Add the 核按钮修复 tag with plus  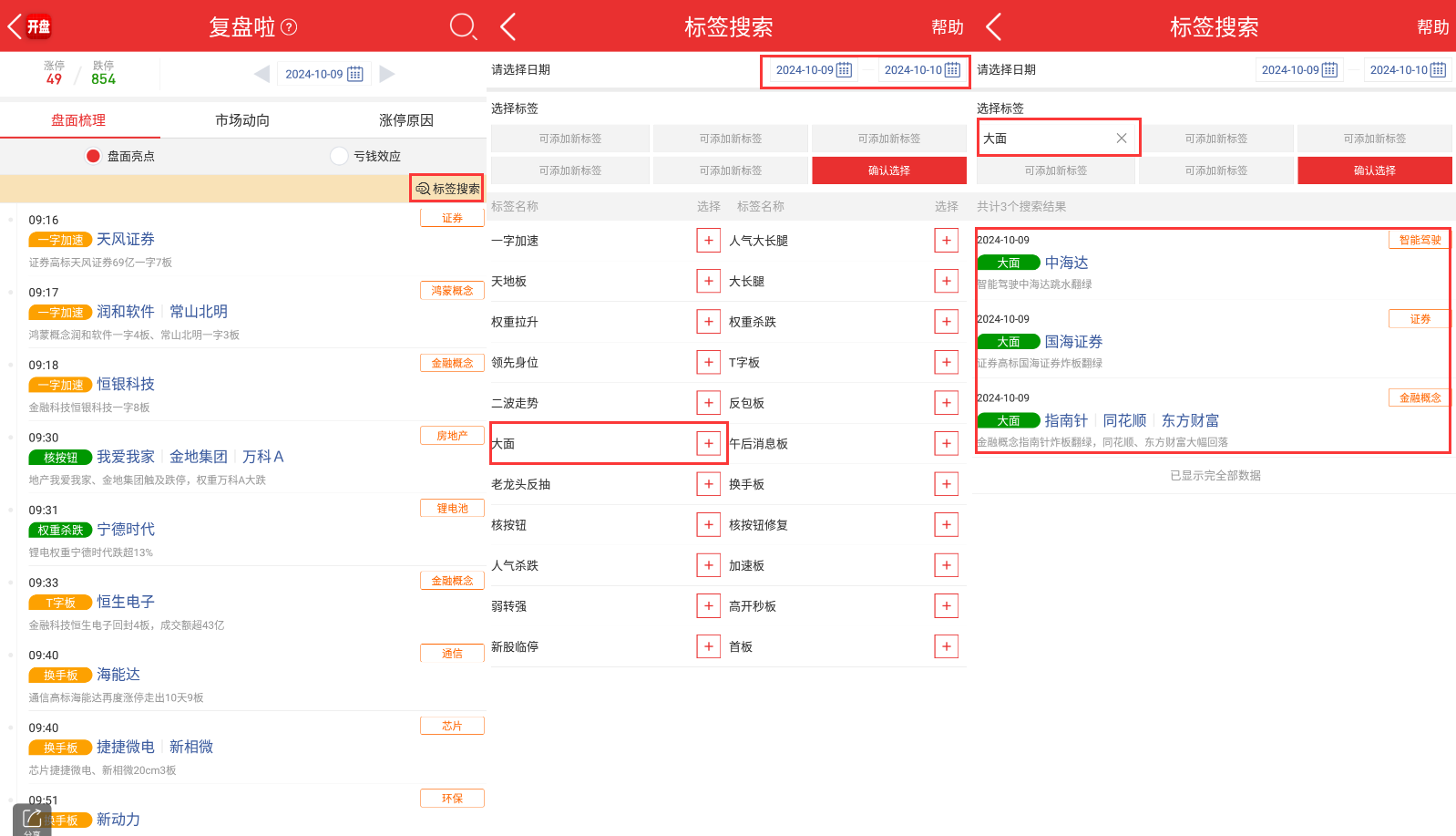[947, 524]
